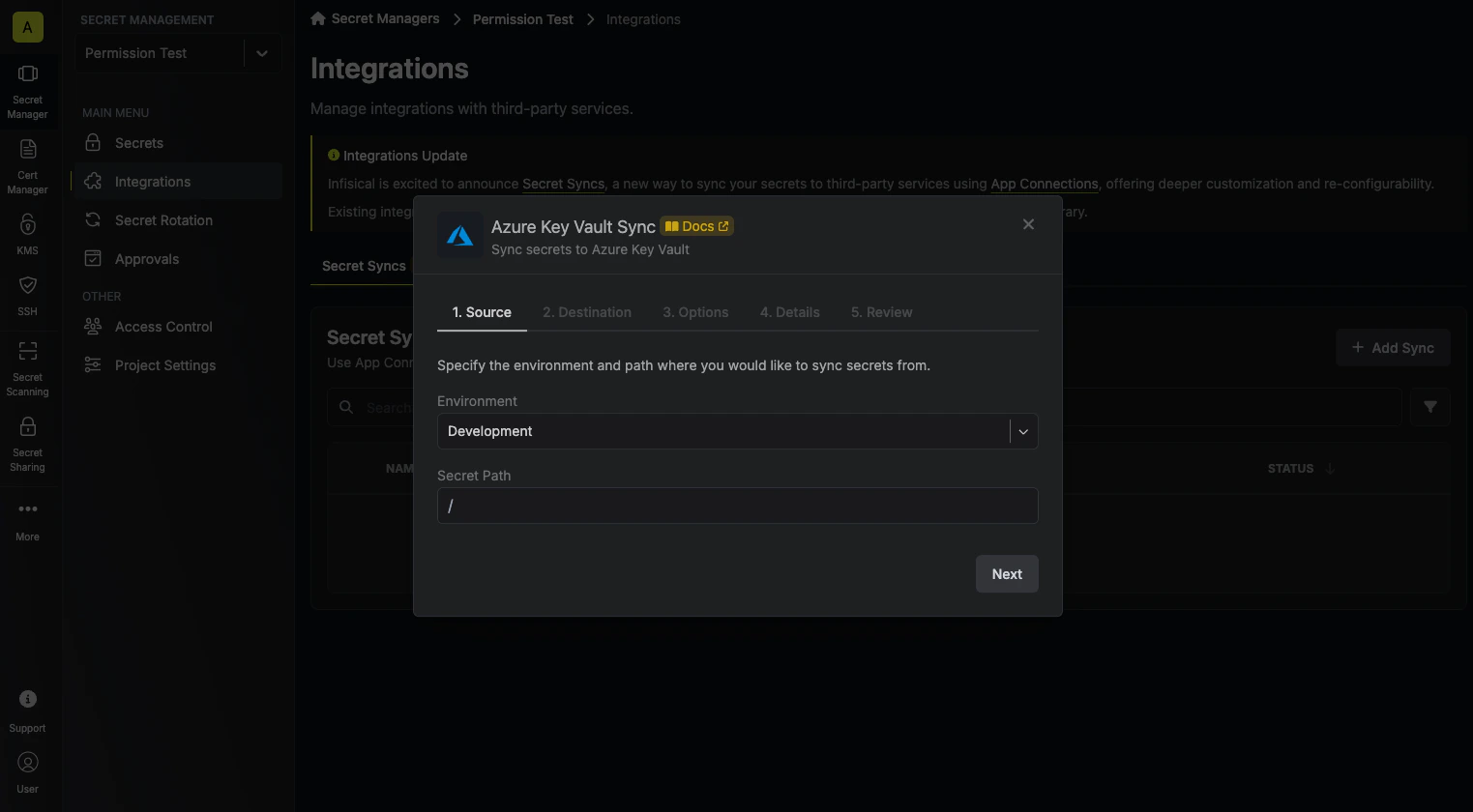Select the 3. Options step tab
The width and height of the screenshot is (1473, 812).
tap(695, 312)
